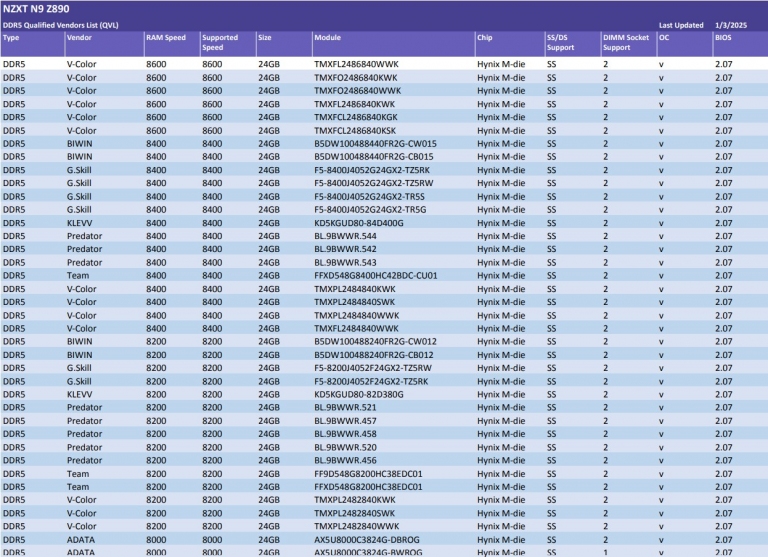Viewport: 768px width, 557px height.
Task: Select module cell 'F5-8200J4052F24GX2-TZ5RW'
Action: [x=373, y=368]
